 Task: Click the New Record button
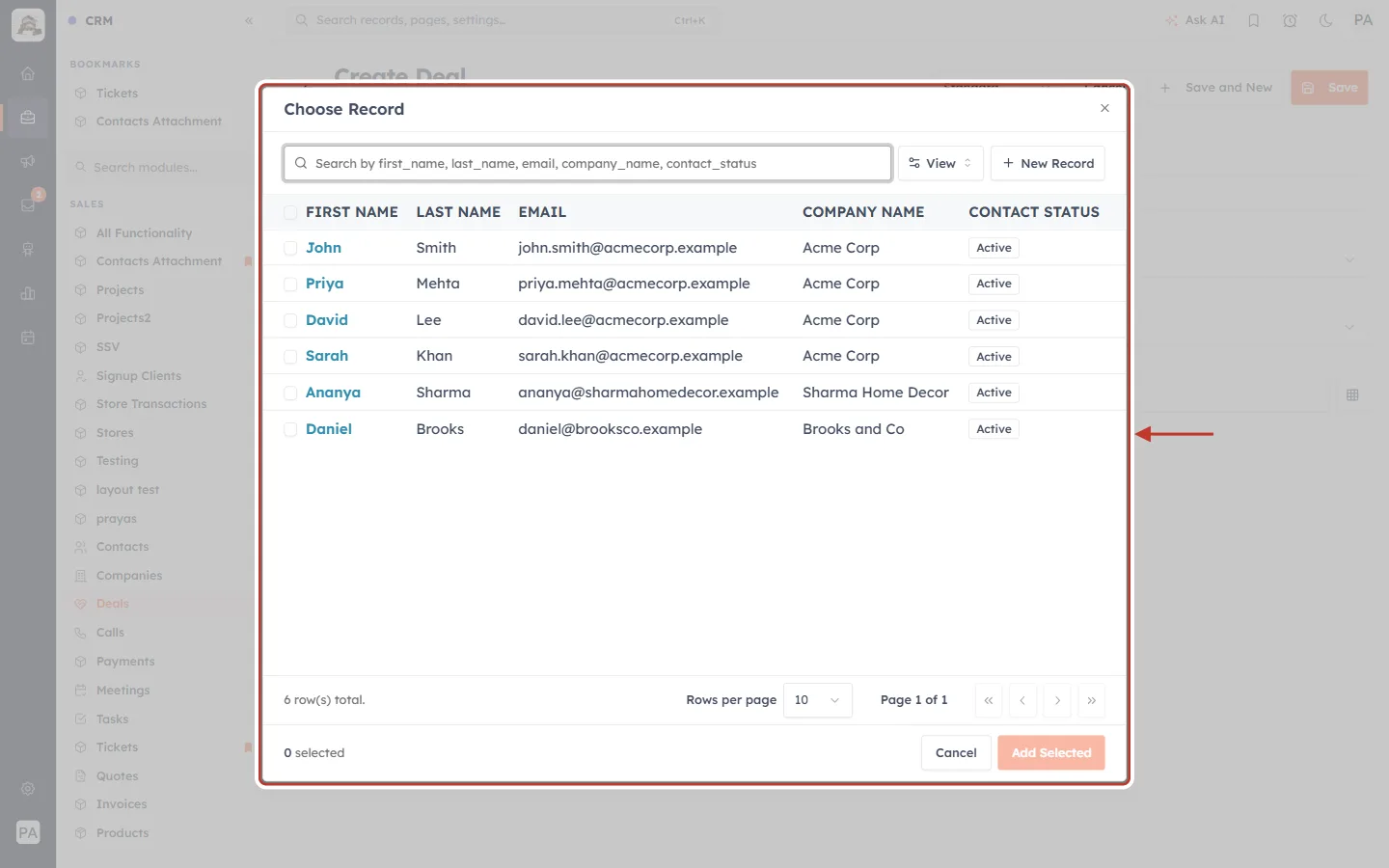(x=1048, y=163)
